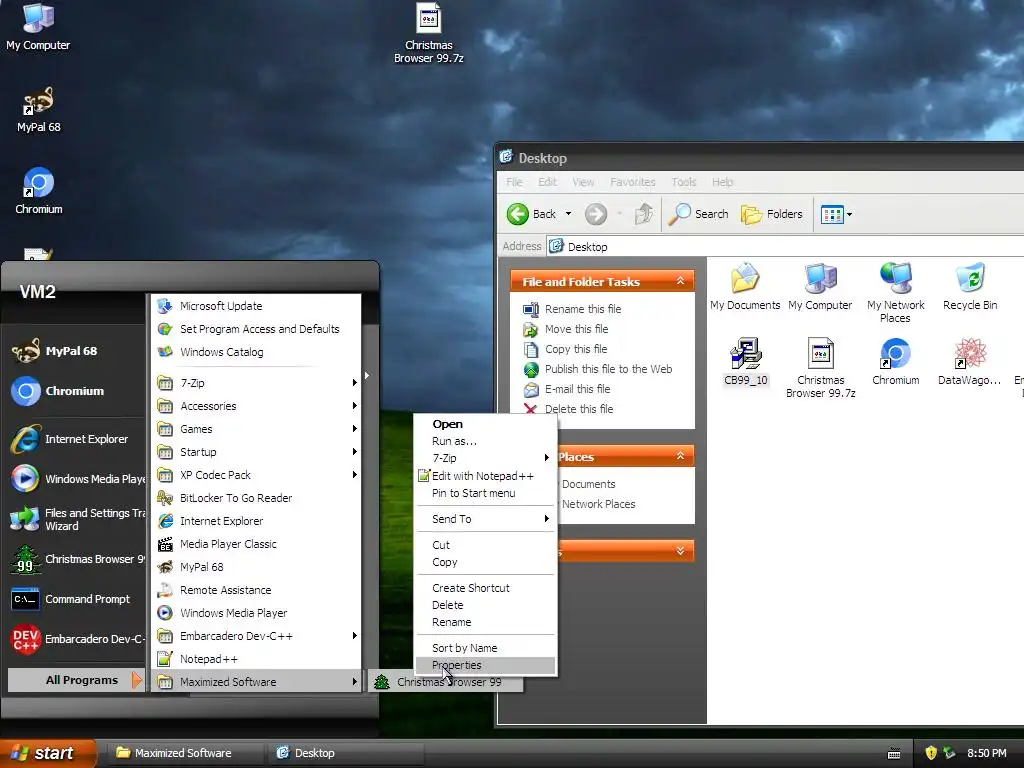Screen dimensions: 1024x768
Task: Choose Pin to Start menu
Action: [485, 493]
